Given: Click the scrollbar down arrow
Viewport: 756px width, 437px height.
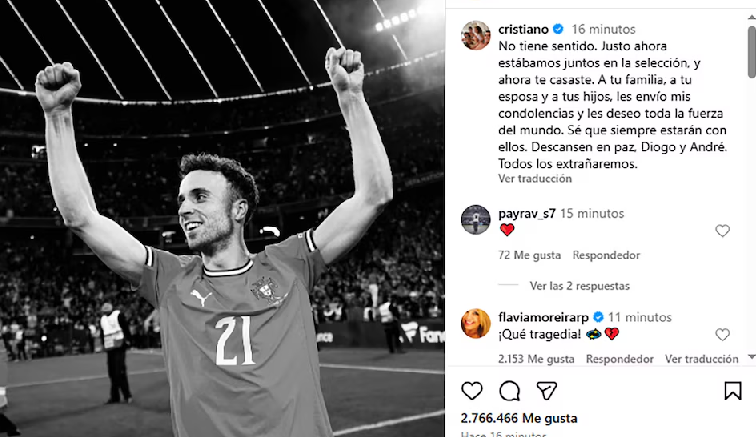Looking at the screenshot, I should (x=752, y=357).
